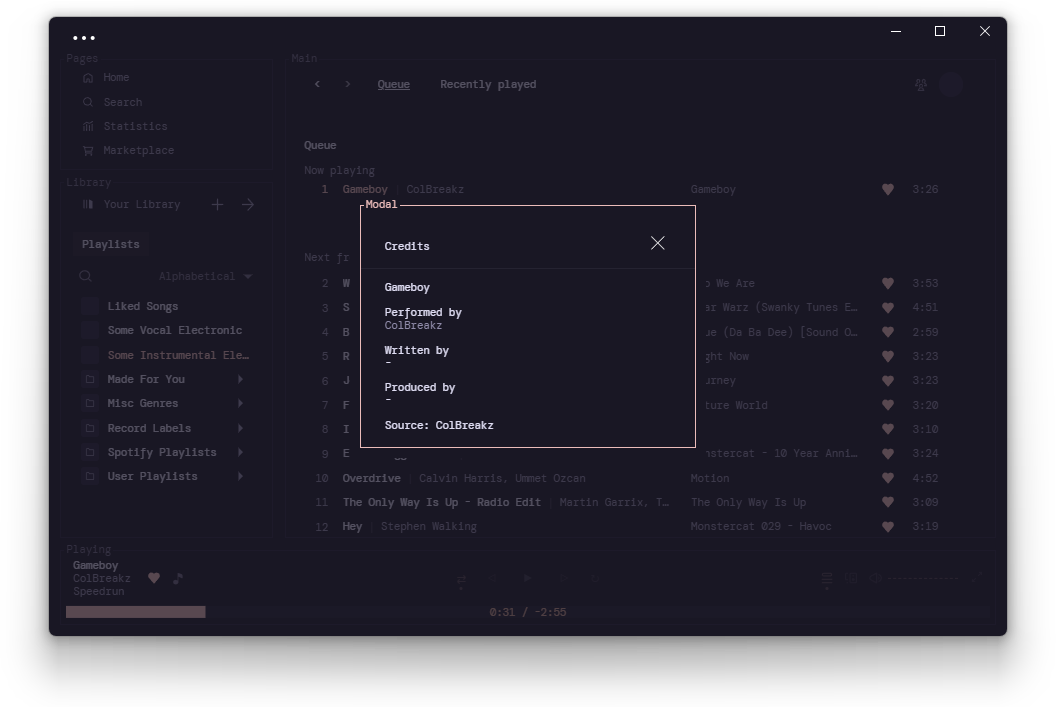1056x707 pixels.
Task: Collapse Your Library with its icon
Action: pyautogui.click(x=88, y=204)
